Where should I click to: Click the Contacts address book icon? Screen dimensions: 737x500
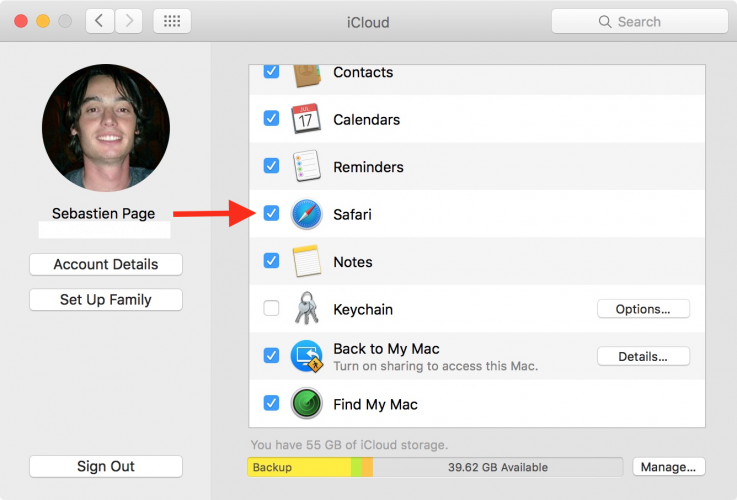307,76
